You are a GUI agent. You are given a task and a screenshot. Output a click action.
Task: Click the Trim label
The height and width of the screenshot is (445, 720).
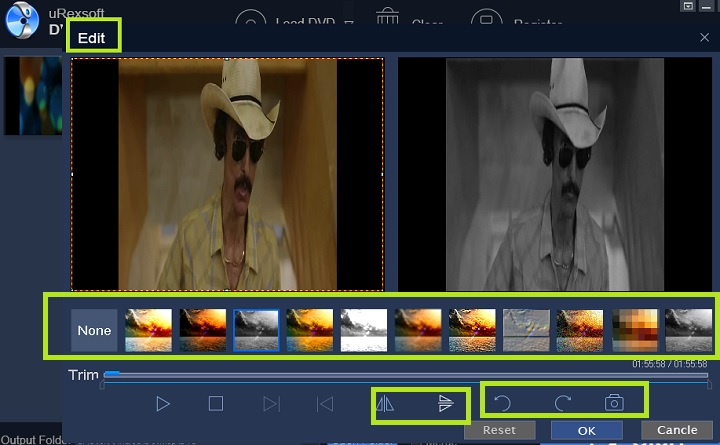(x=83, y=375)
